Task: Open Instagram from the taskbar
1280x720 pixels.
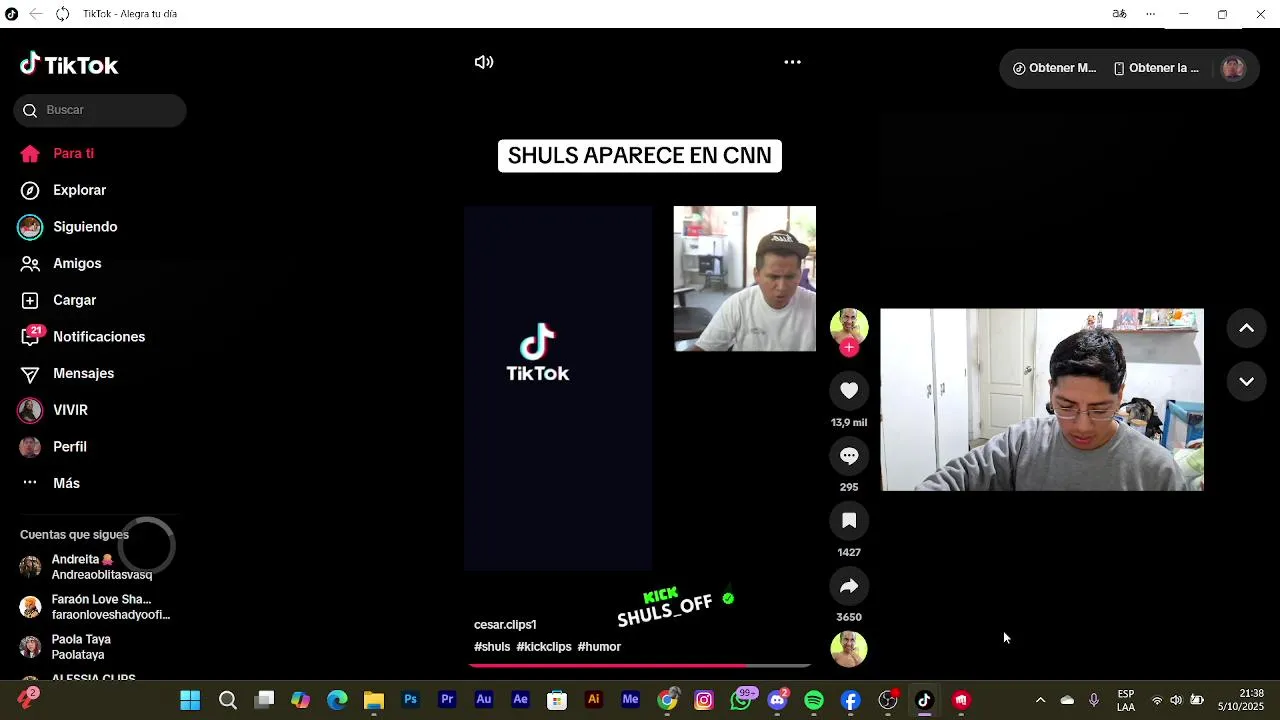Action: [x=704, y=700]
